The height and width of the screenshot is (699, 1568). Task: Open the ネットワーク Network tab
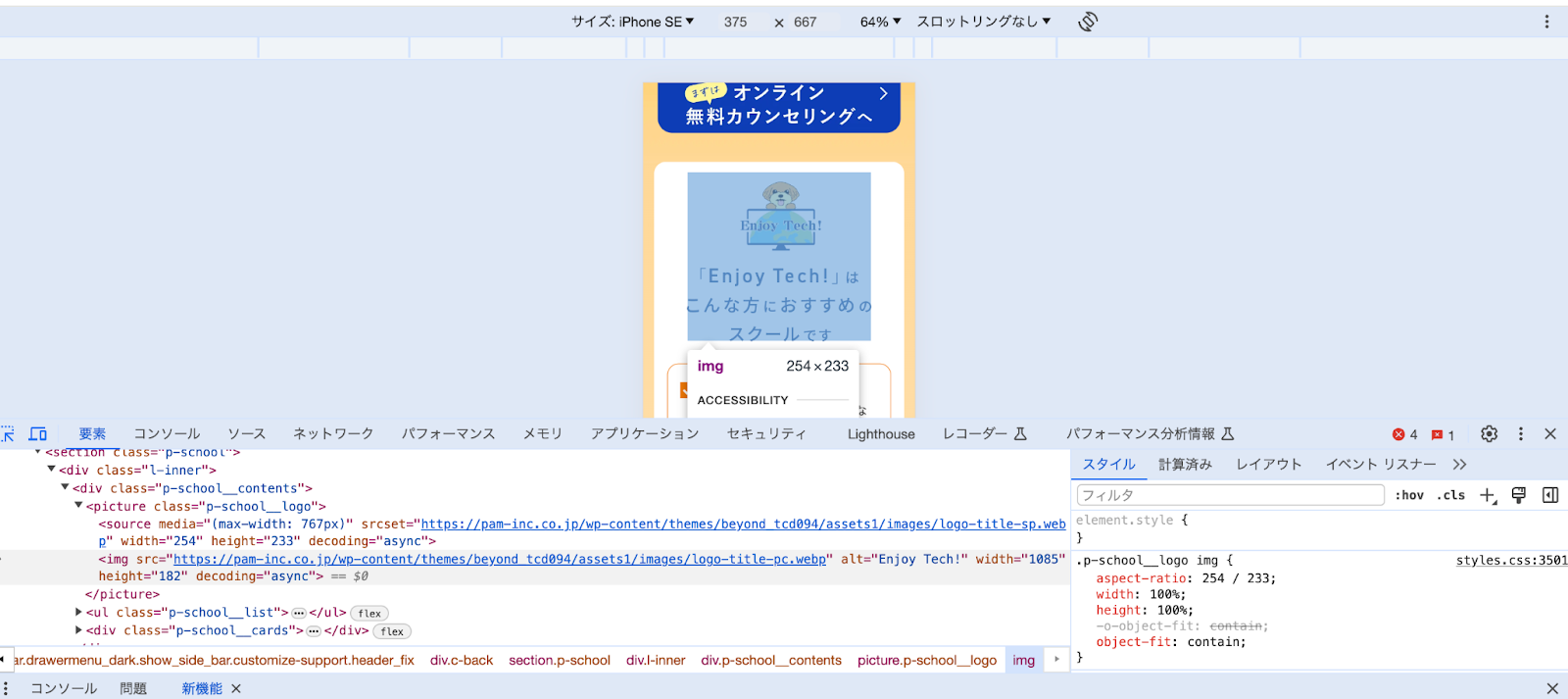coord(333,433)
